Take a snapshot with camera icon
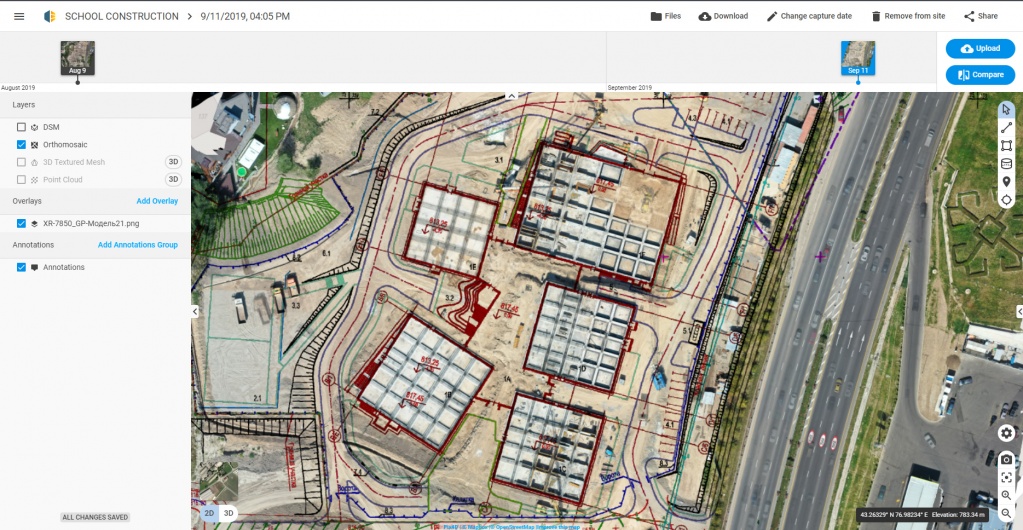 (x=1006, y=459)
